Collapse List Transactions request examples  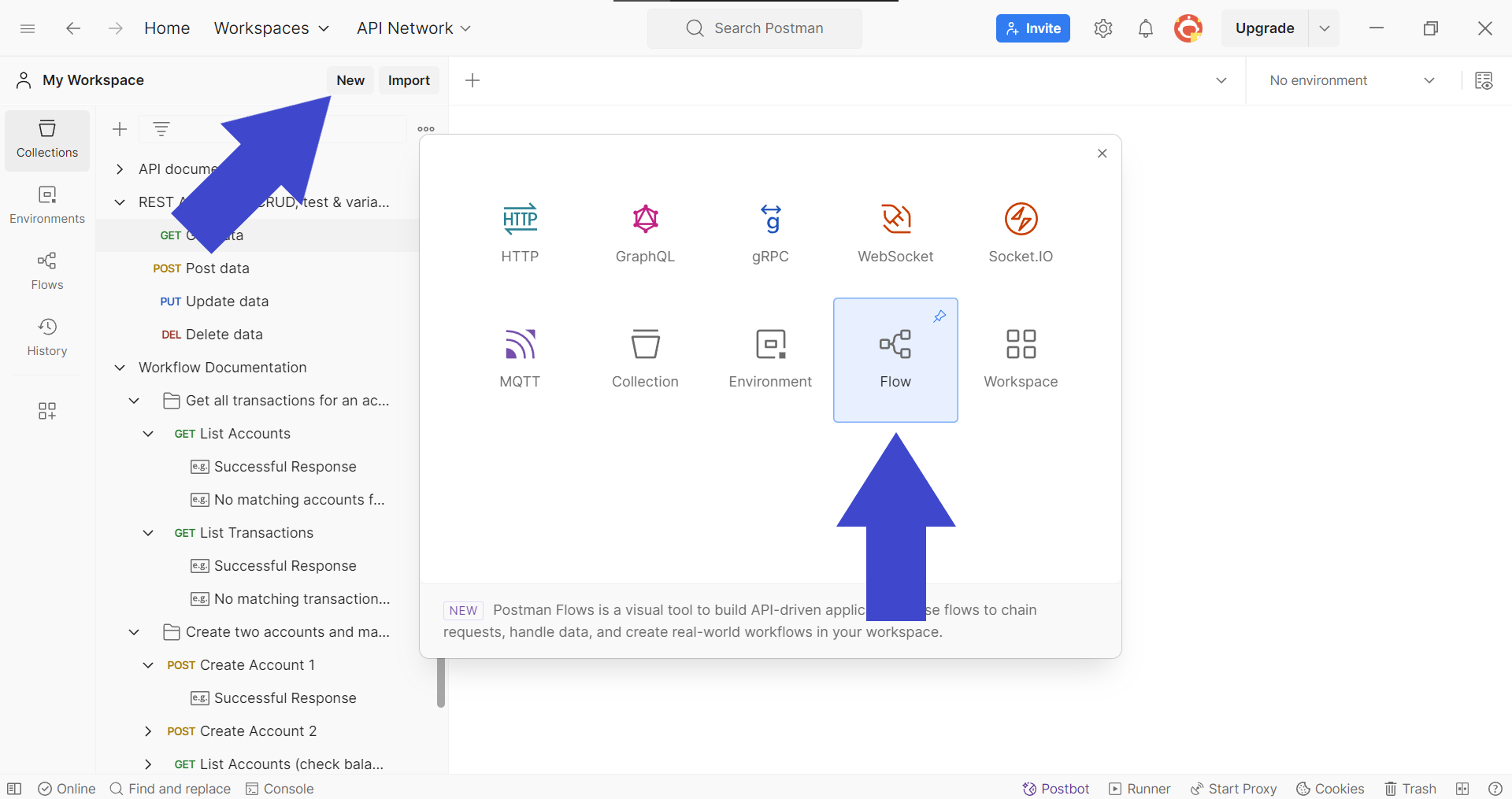coord(148,533)
